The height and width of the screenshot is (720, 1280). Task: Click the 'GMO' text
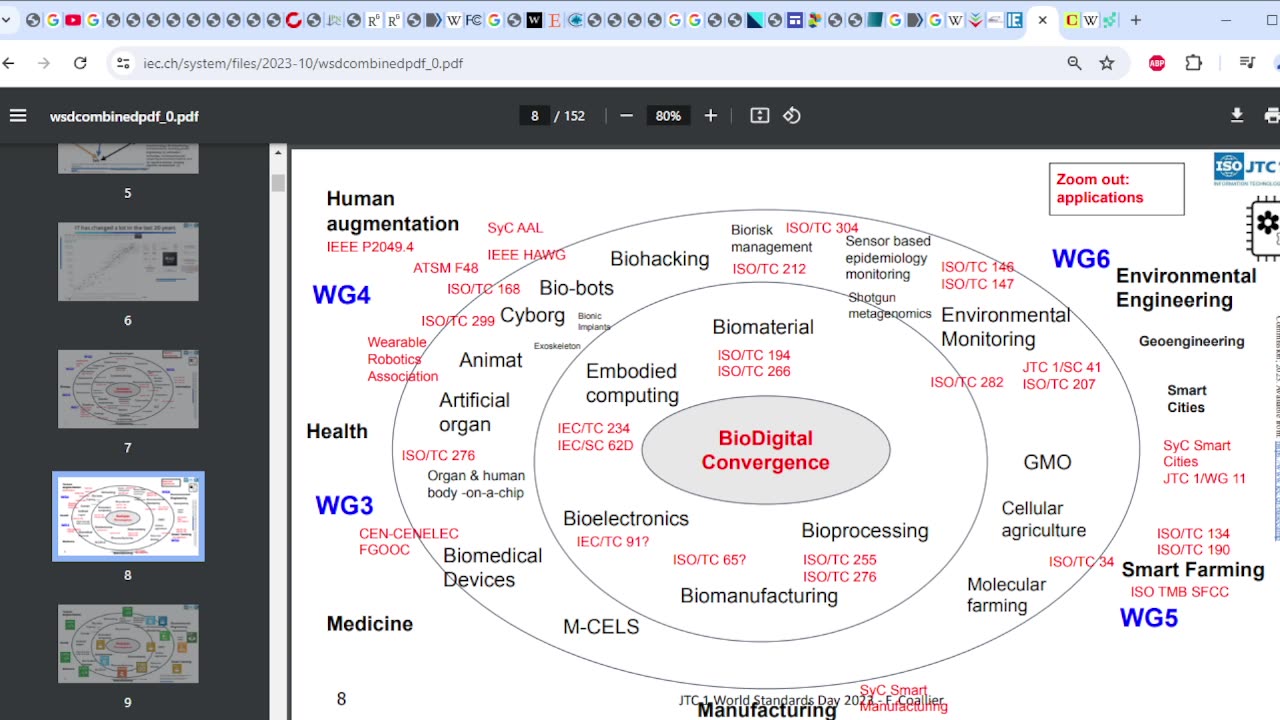point(1047,463)
